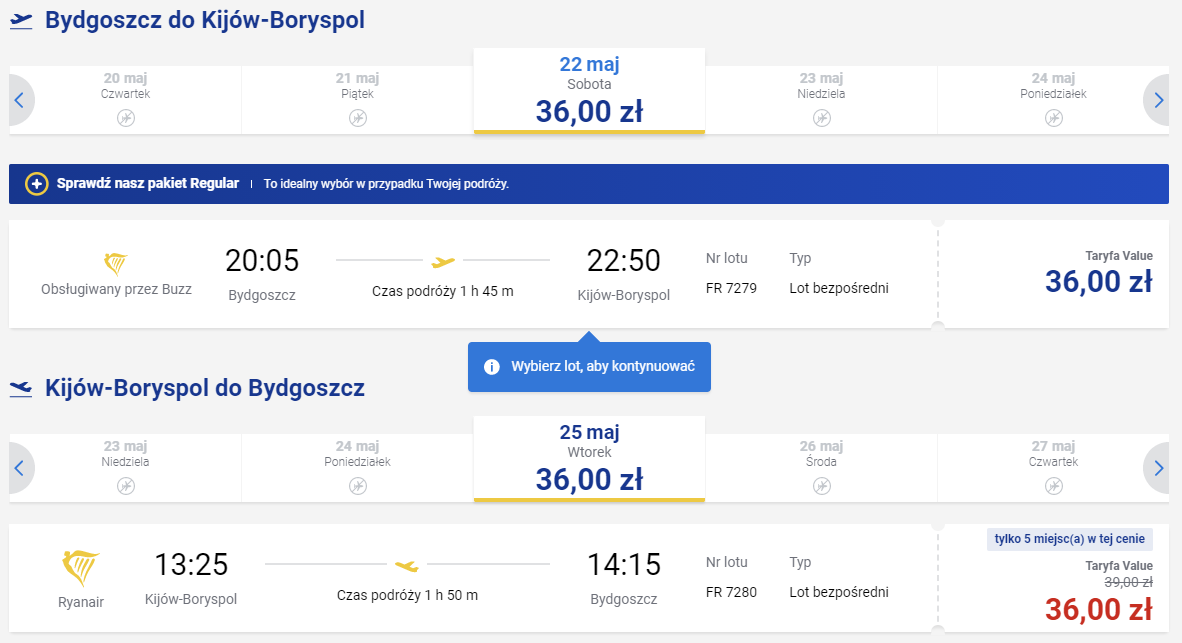Click the info icon in the blue tooltip
1182x643 pixels.
point(491,367)
